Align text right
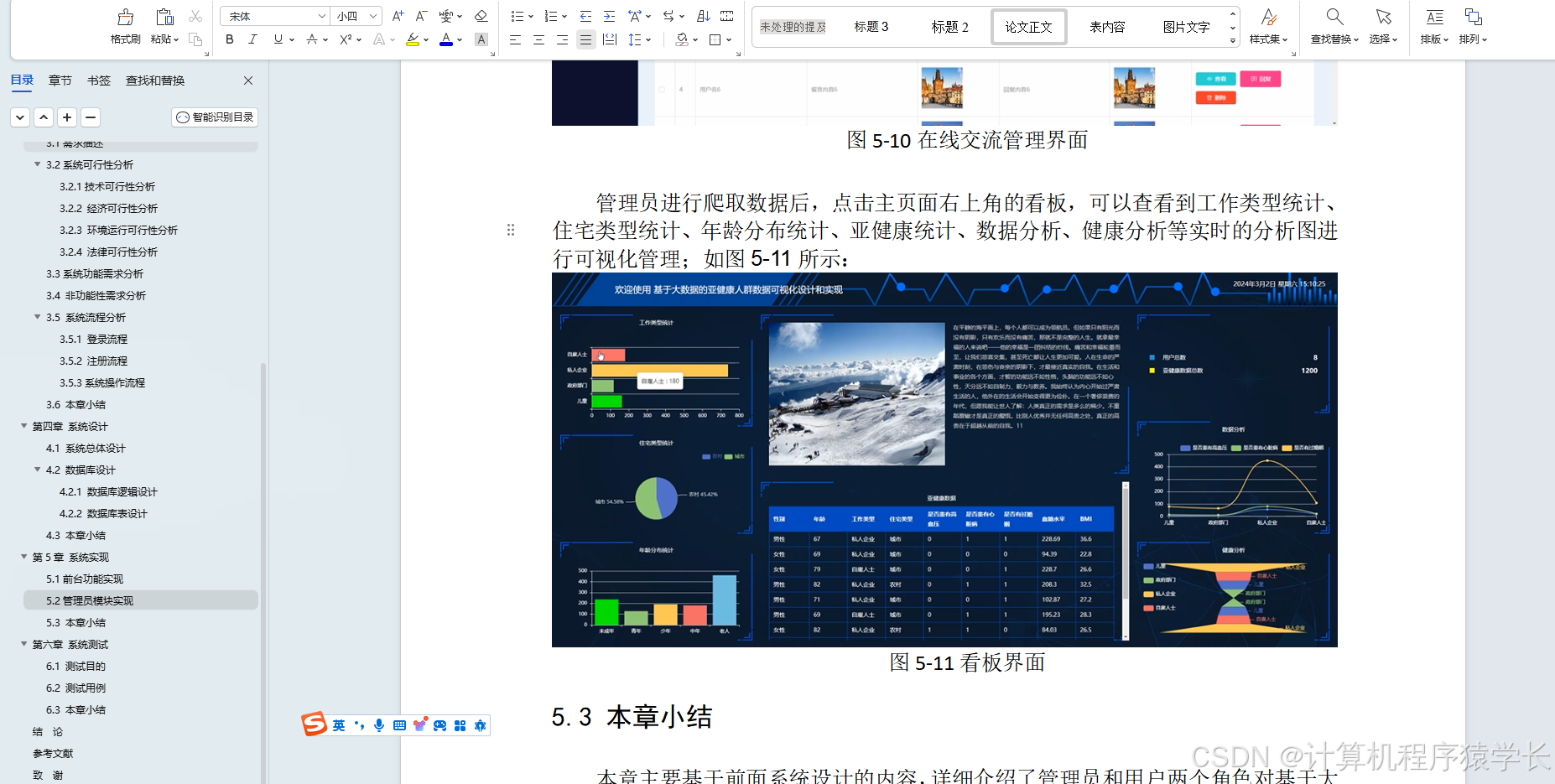The image size is (1555, 784). 562,39
